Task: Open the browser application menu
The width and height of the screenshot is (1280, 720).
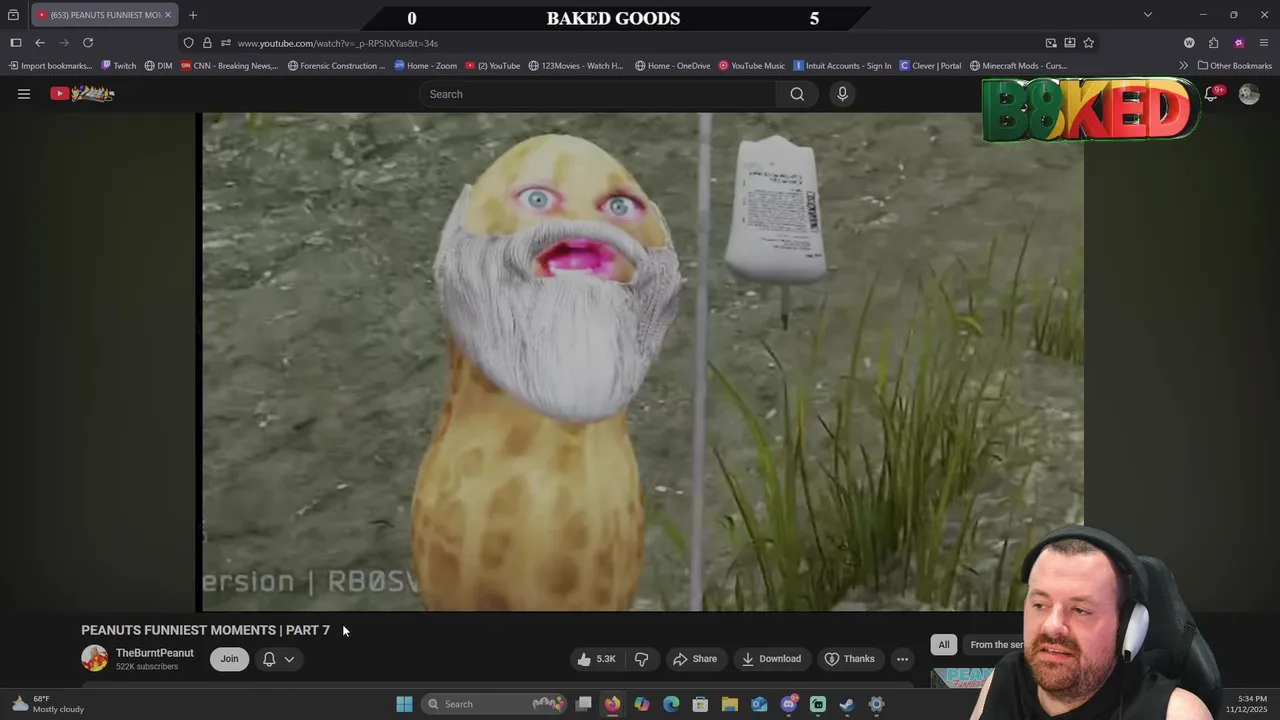Action: pyautogui.click(x=1264, y=43)
